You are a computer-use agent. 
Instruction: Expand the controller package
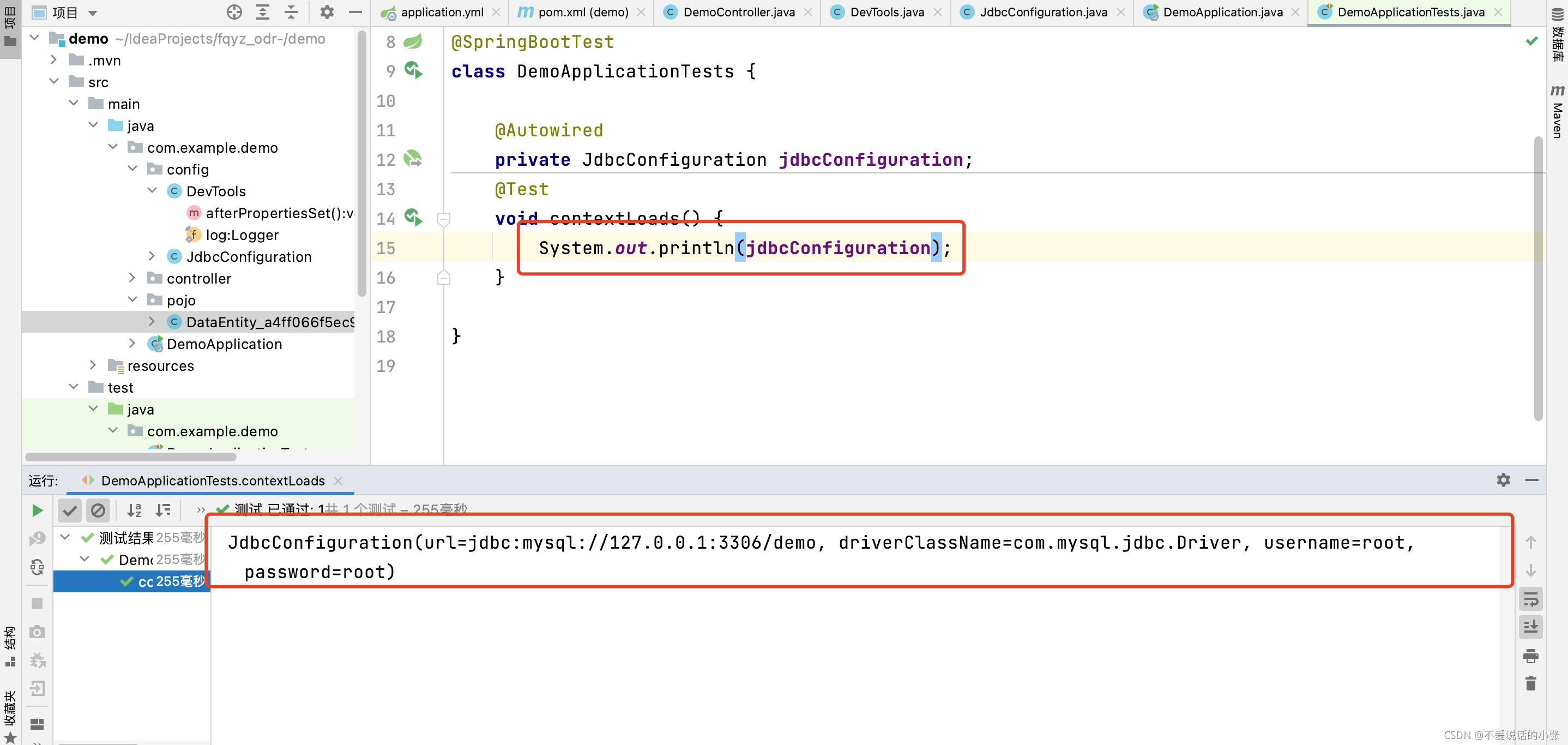(132, 278)
